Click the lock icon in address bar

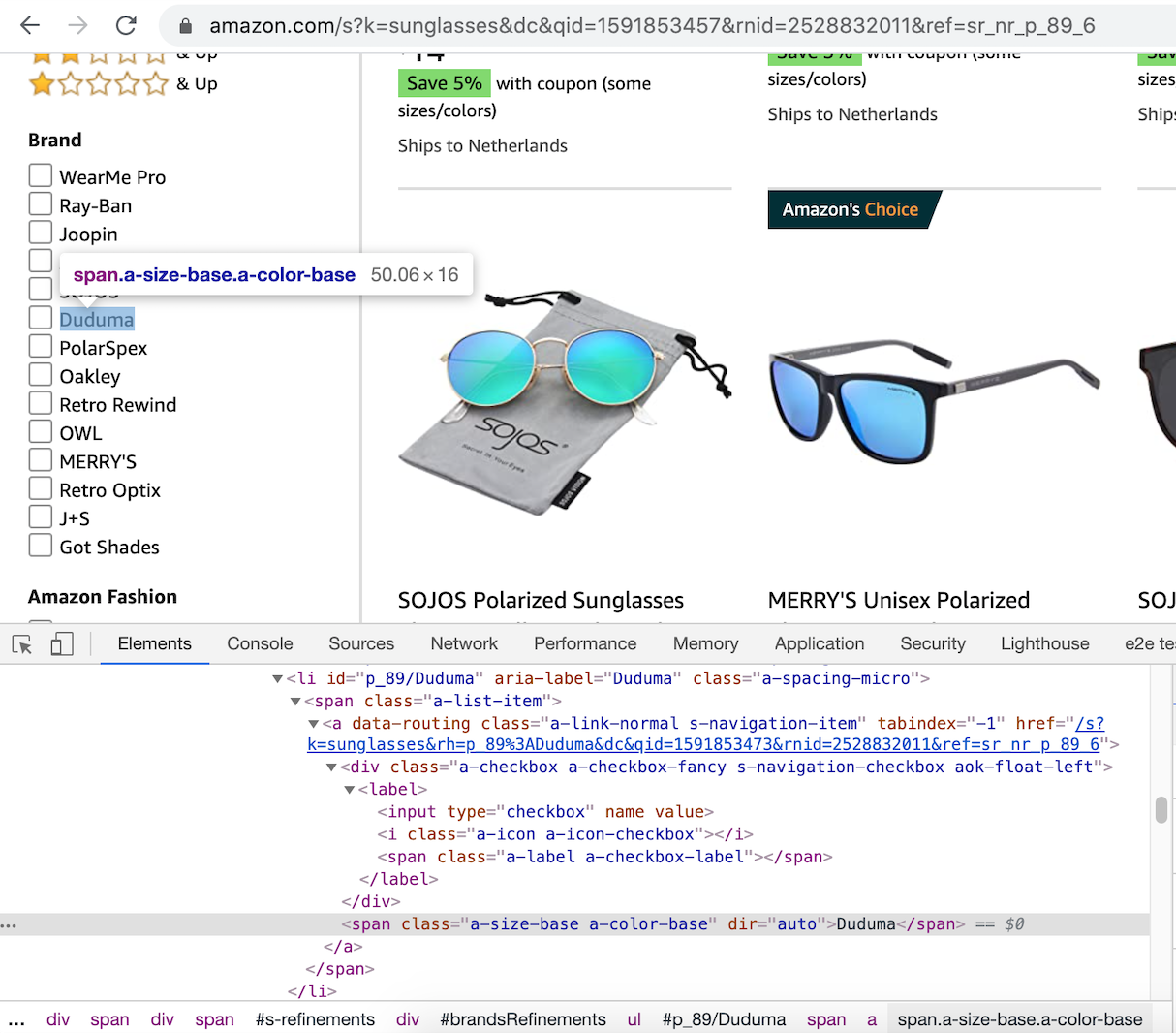(186, 25)
